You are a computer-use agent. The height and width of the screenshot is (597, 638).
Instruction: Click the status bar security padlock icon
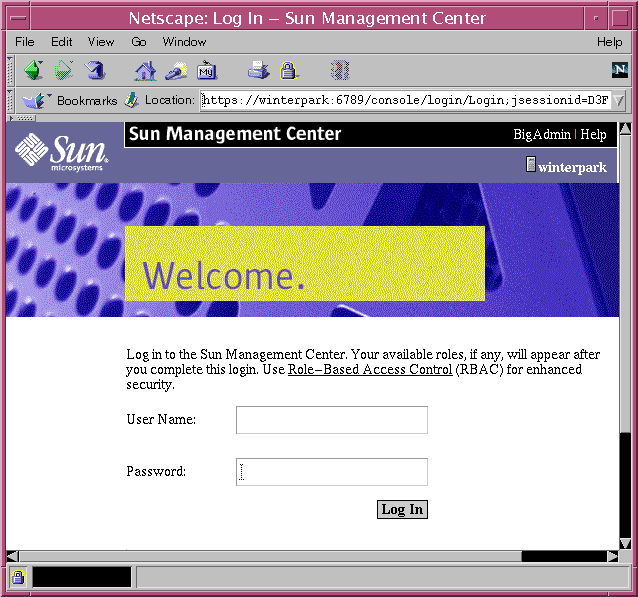coord(17,577)
